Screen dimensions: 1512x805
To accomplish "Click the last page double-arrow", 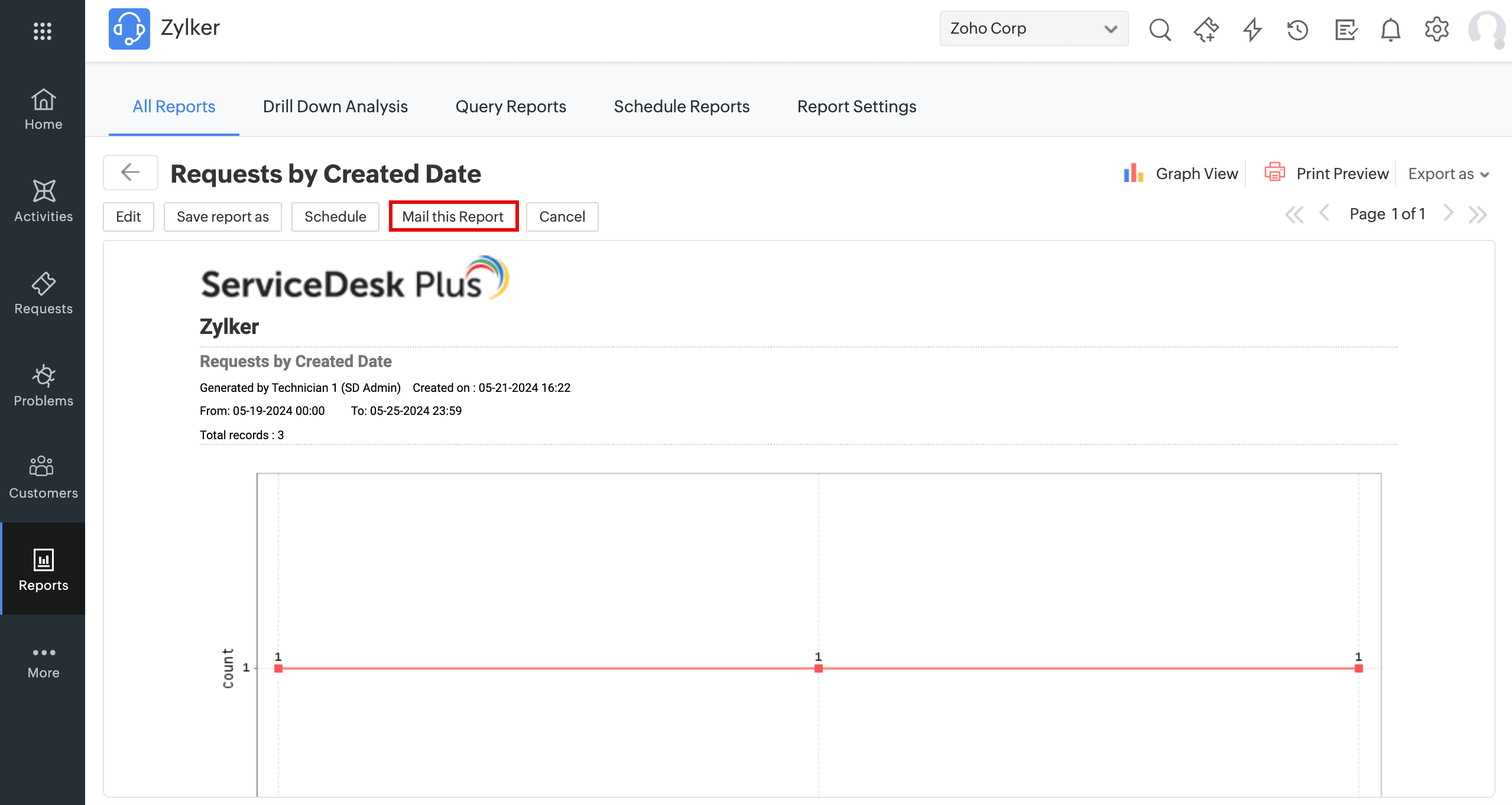I will (1477, 214).
